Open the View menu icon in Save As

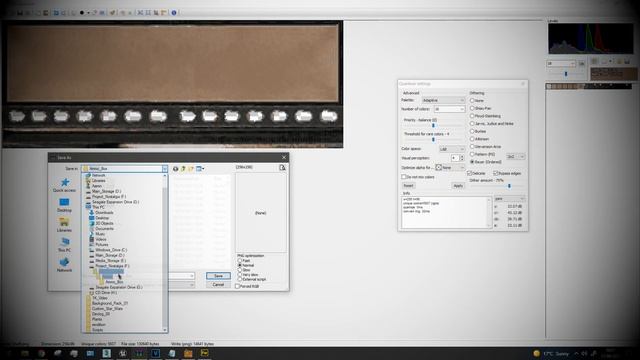point(200,169)
